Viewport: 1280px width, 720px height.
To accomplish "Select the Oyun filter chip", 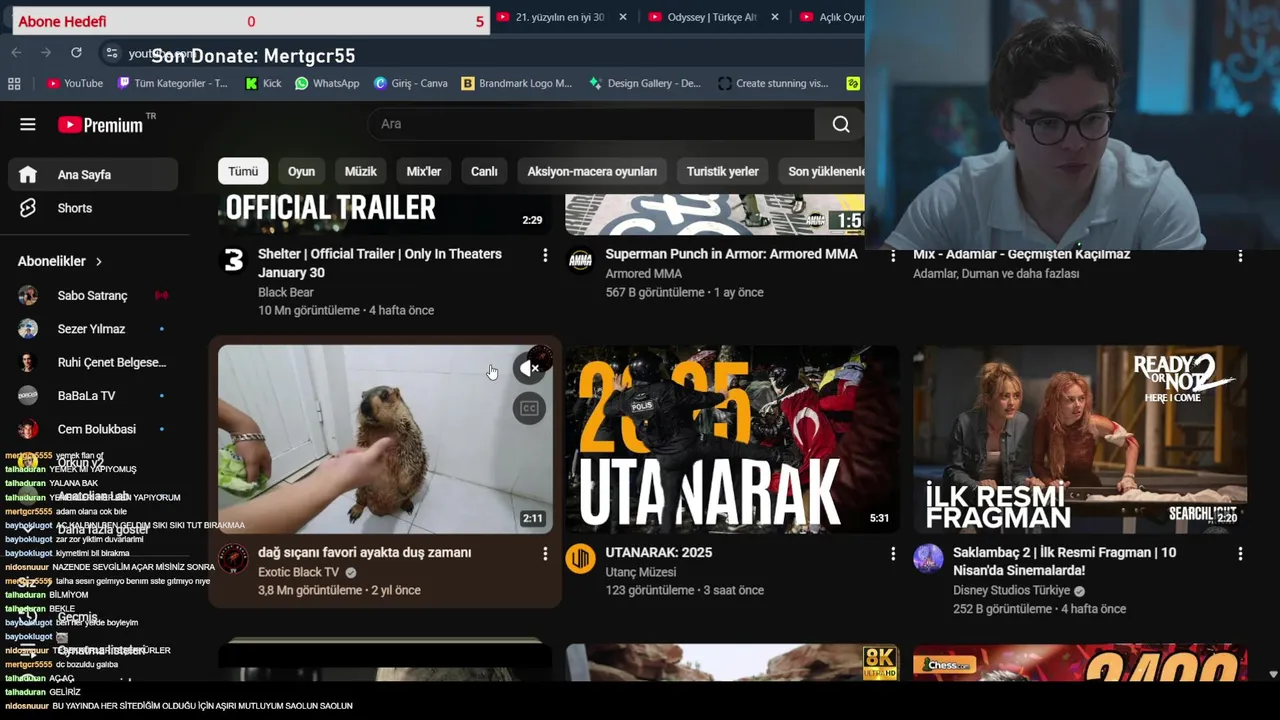I will (x=301, y=171).
